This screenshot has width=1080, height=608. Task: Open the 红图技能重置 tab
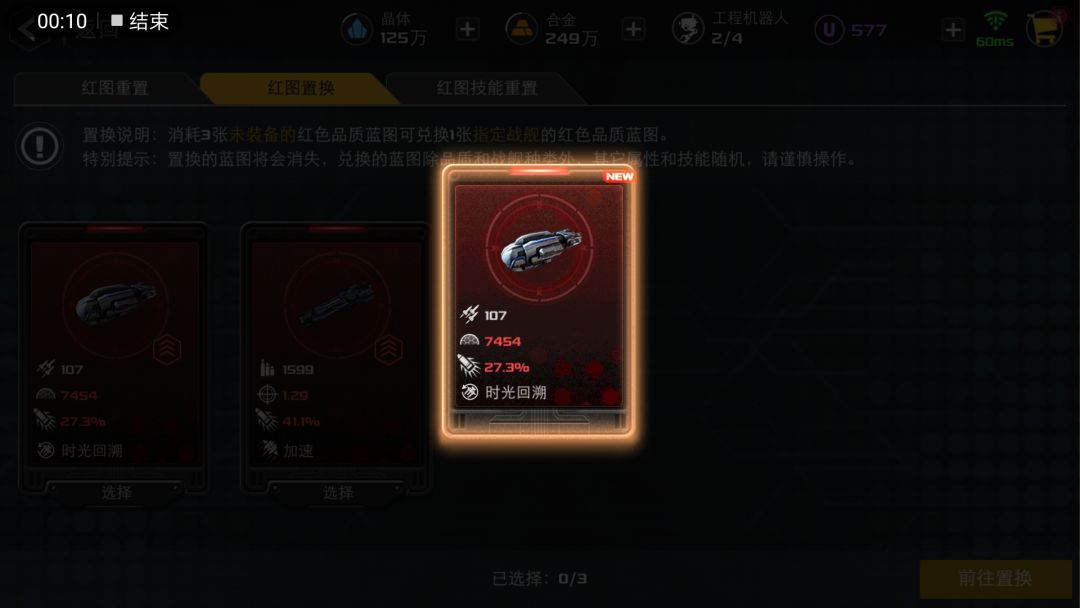(x=486, y=88)
